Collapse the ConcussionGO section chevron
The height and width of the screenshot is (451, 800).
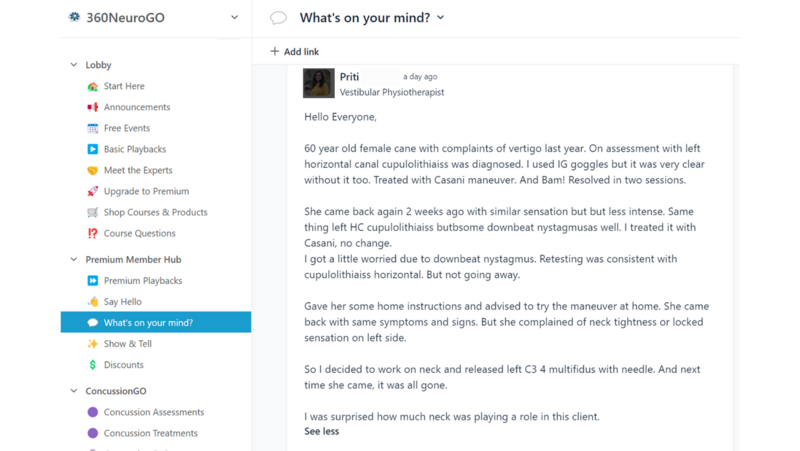coord(73,391)
